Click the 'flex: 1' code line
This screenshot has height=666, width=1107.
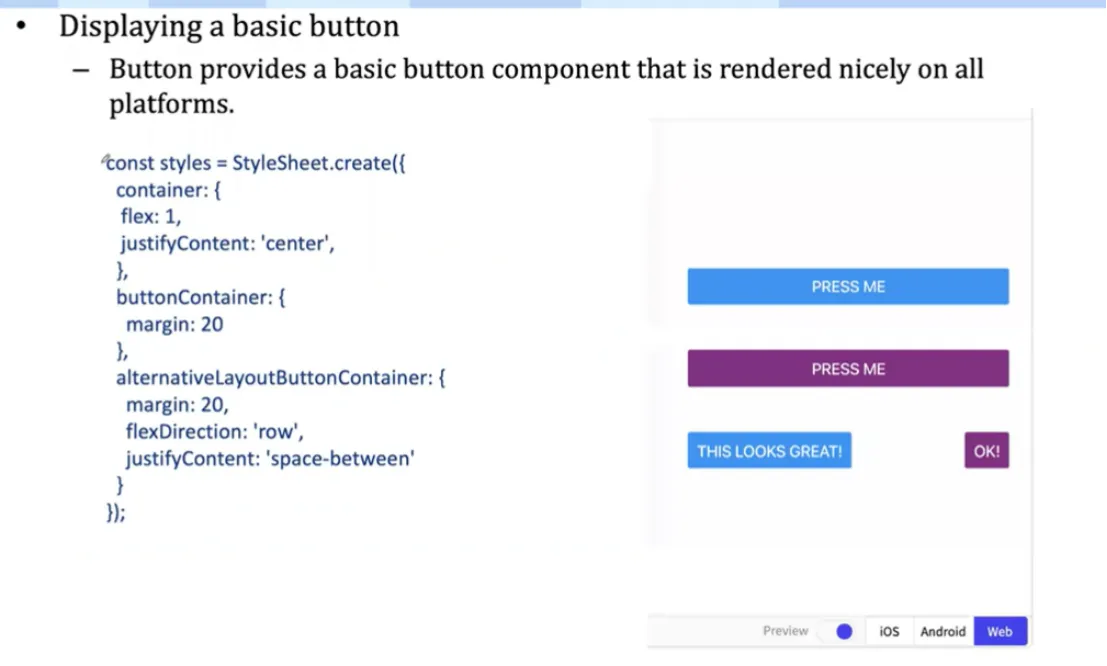(x=150, y=217)
